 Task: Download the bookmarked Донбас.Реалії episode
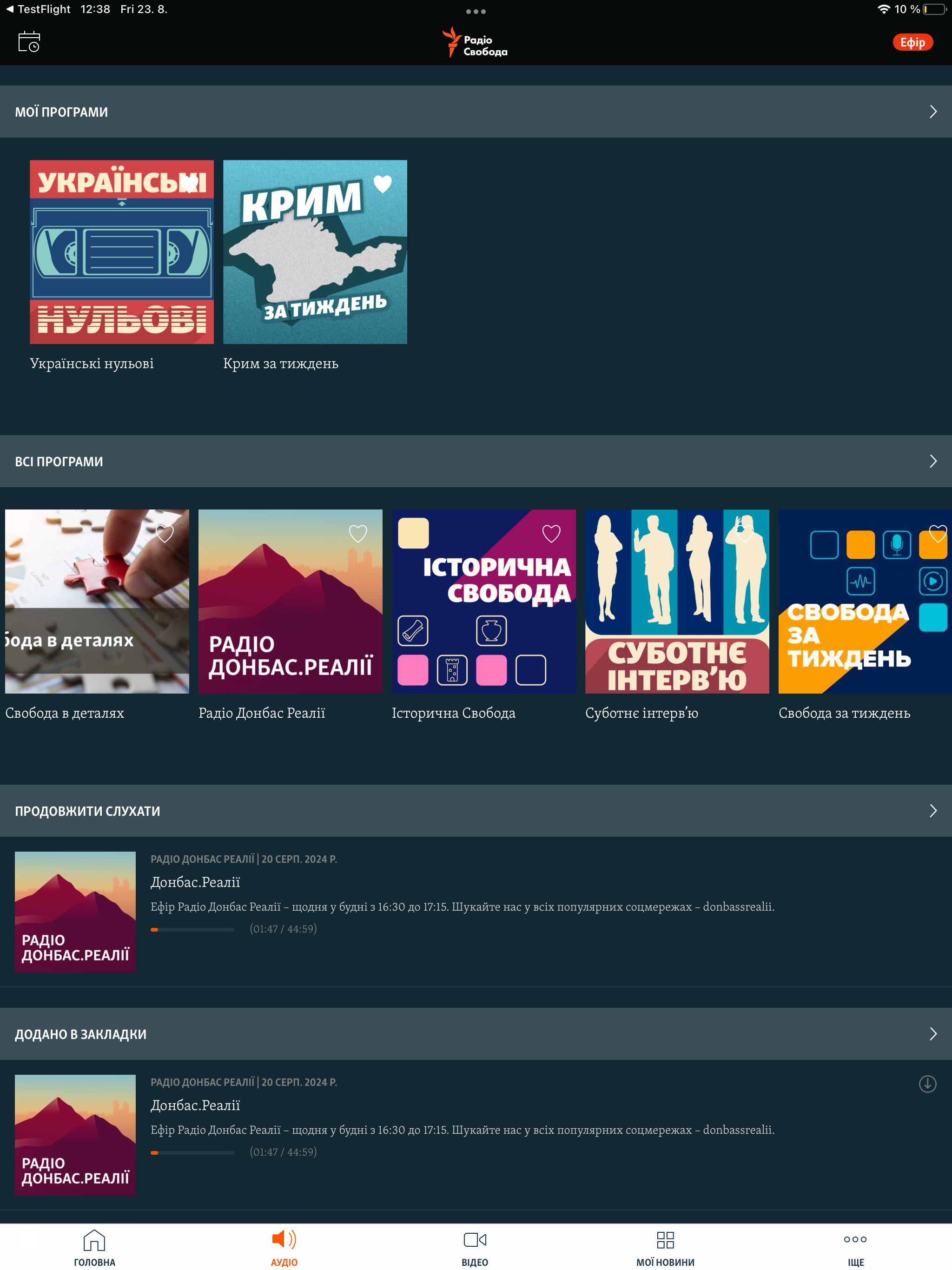[927, 1084]
